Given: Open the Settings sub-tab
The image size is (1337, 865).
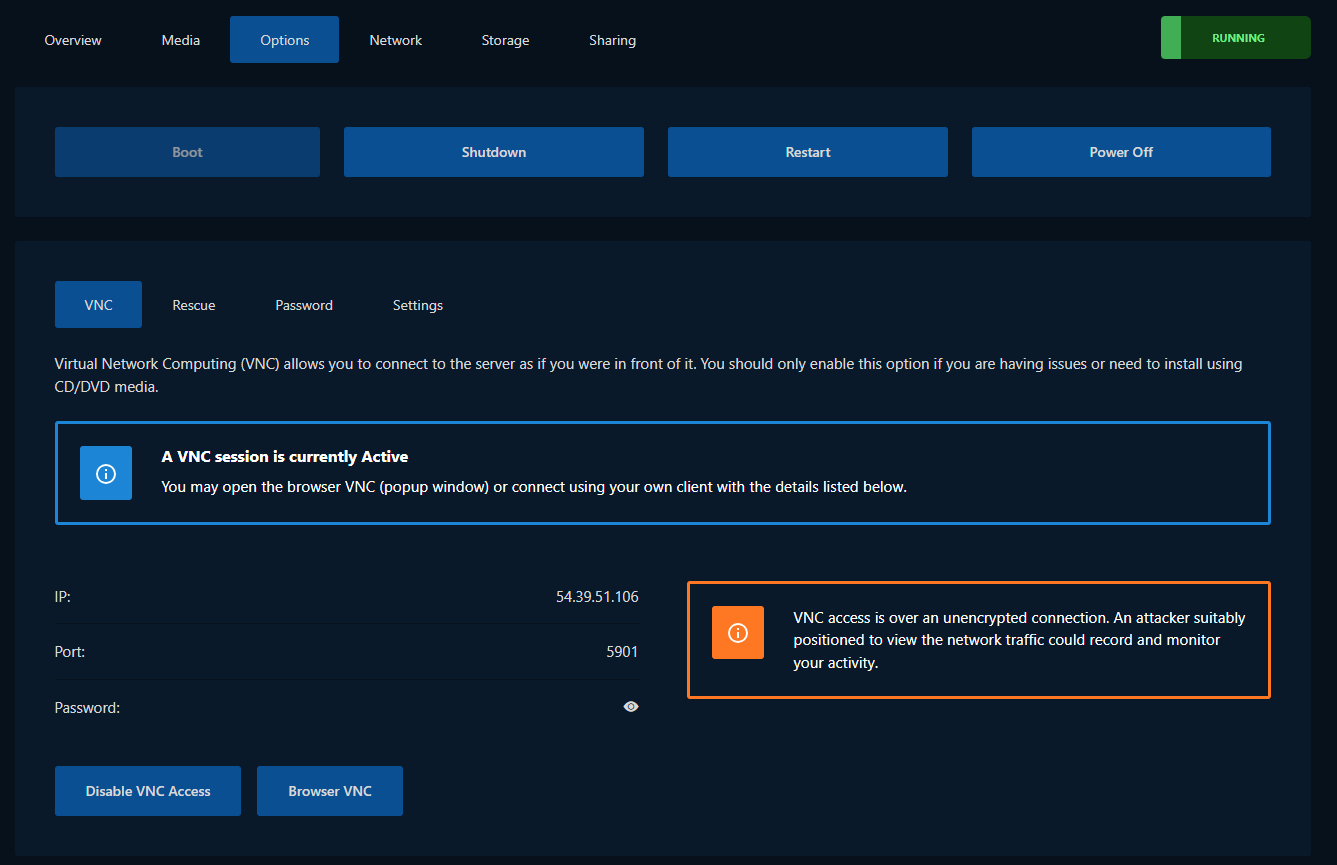Looking at the screenshot, I should (418, 305).
